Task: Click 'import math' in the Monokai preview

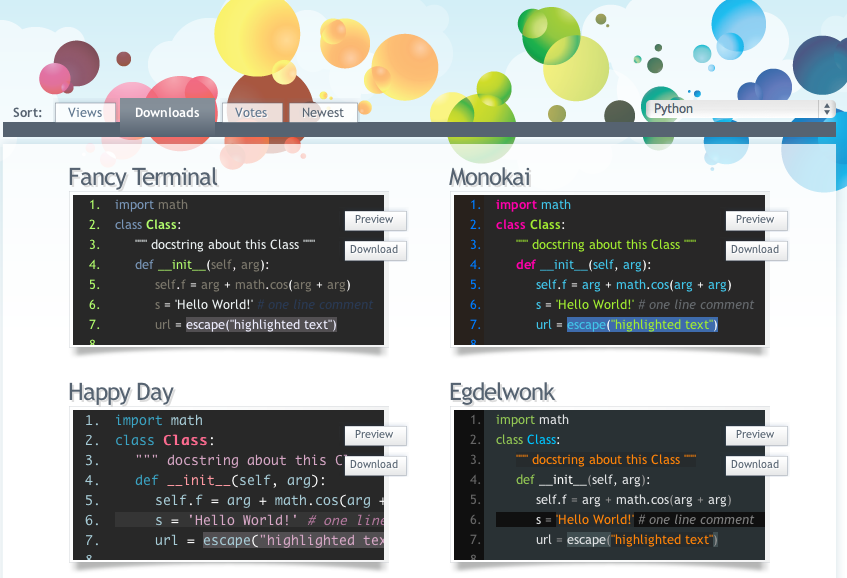Action: coord(533,205)
